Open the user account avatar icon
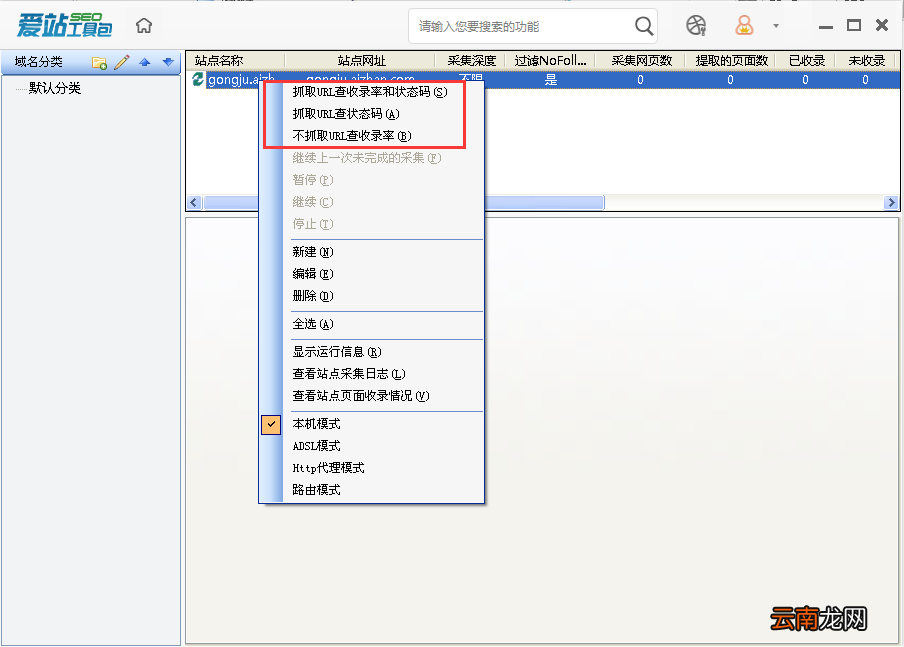Screen dimensions: 904x647 [744, 25]
